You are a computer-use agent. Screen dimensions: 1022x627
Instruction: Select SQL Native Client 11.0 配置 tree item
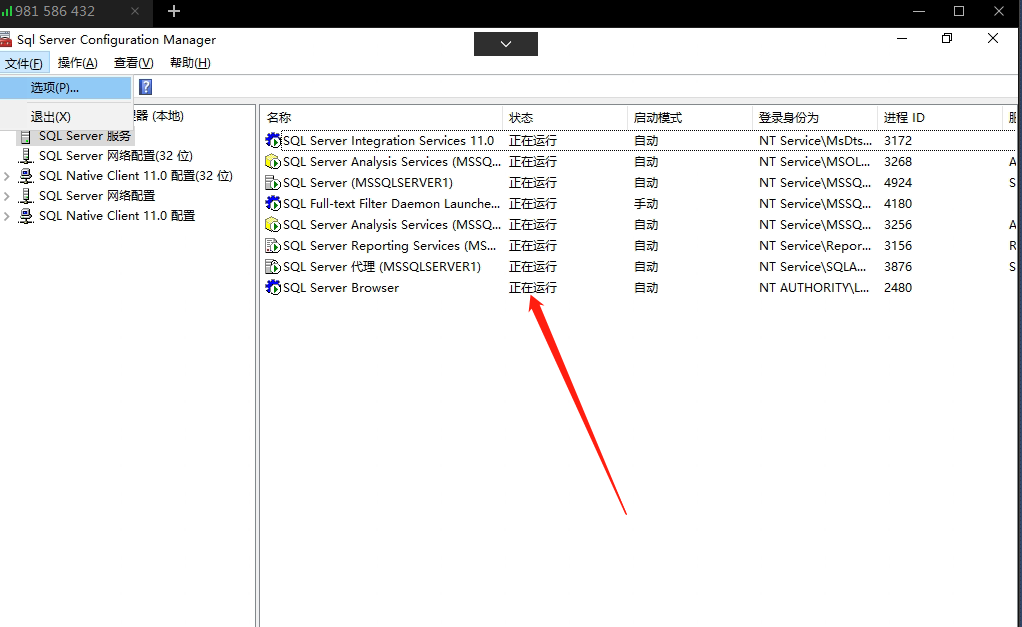click(x=117, y=216)
